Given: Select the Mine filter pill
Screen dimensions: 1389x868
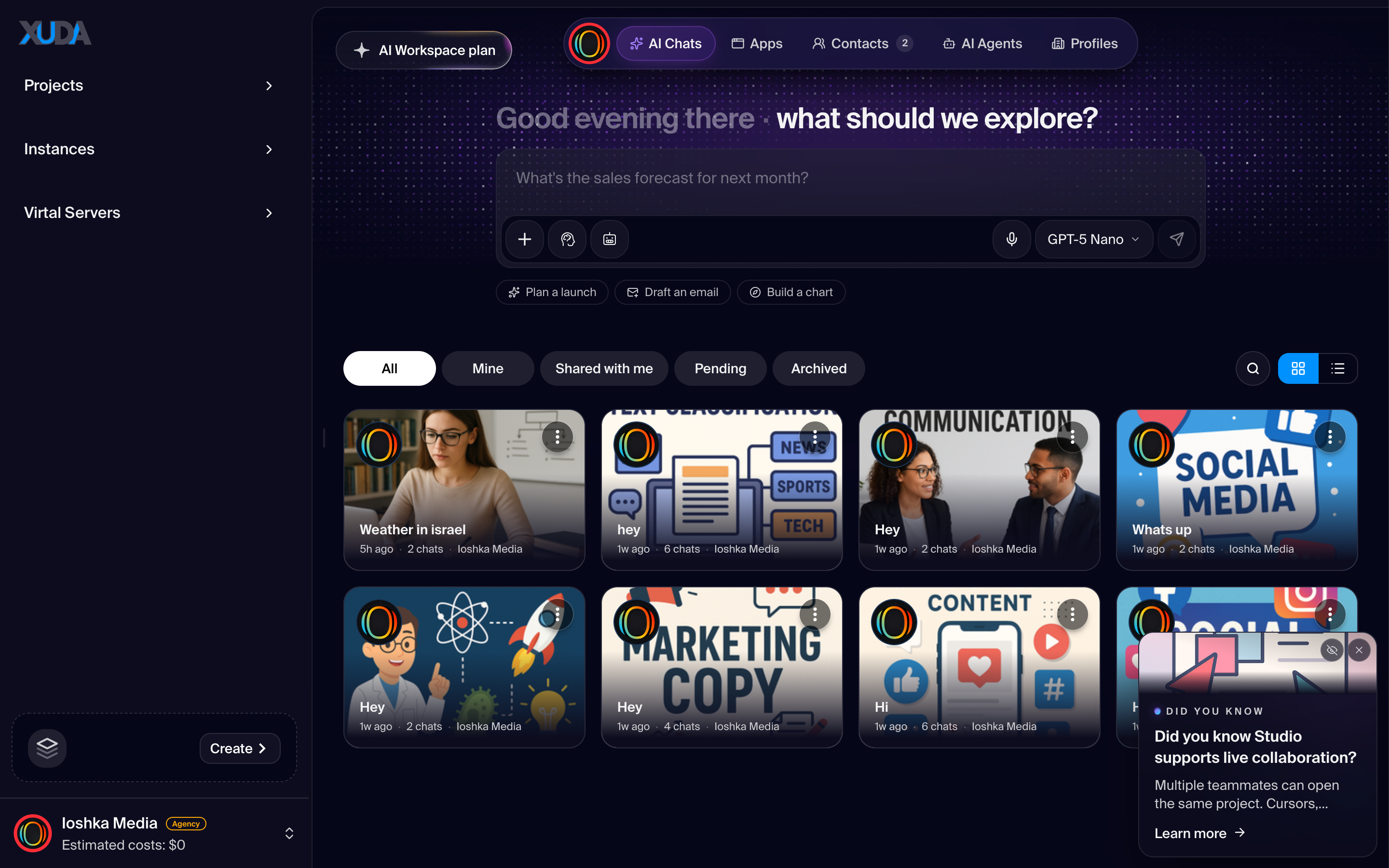Looking at the screenshot, I should click(488, 368).
